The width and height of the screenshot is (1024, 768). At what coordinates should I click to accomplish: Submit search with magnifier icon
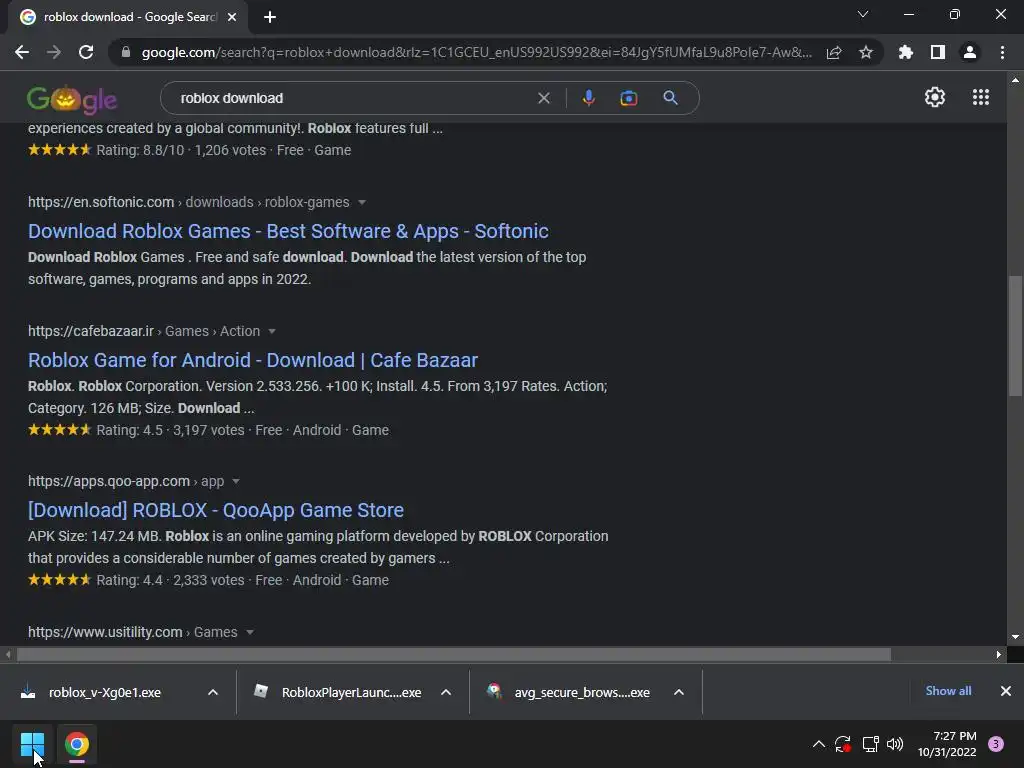click(670, 98)
